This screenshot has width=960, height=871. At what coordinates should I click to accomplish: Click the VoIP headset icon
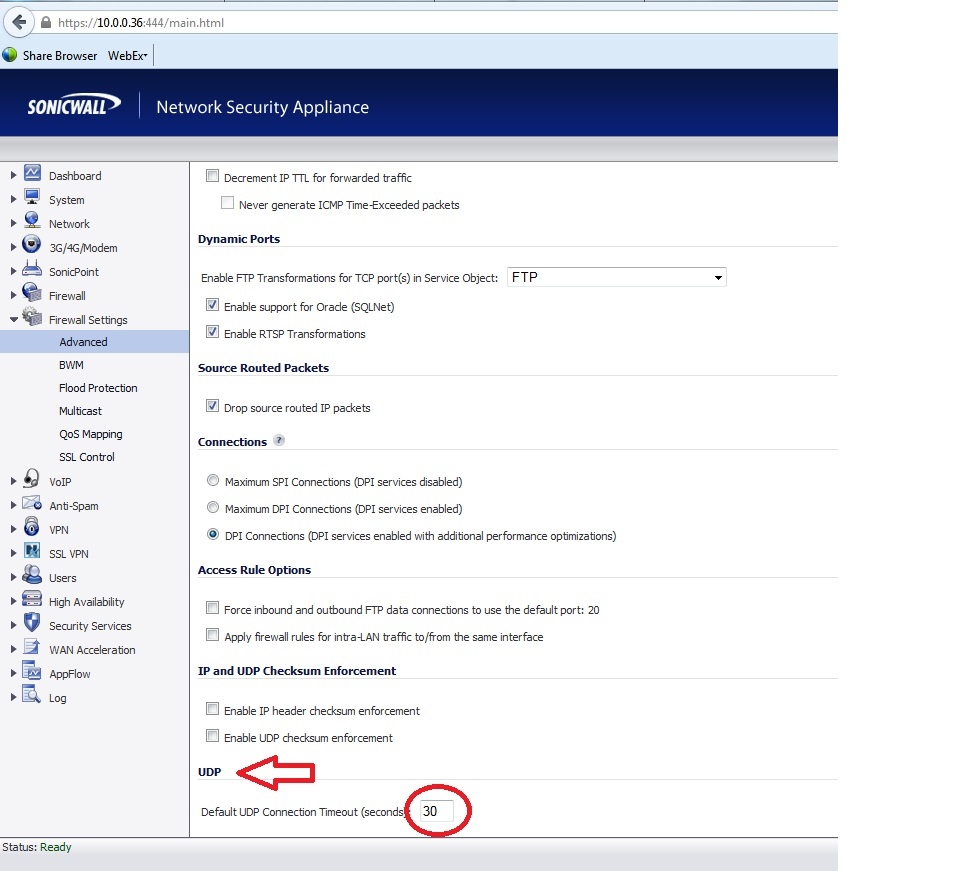[x=32, y=479]
